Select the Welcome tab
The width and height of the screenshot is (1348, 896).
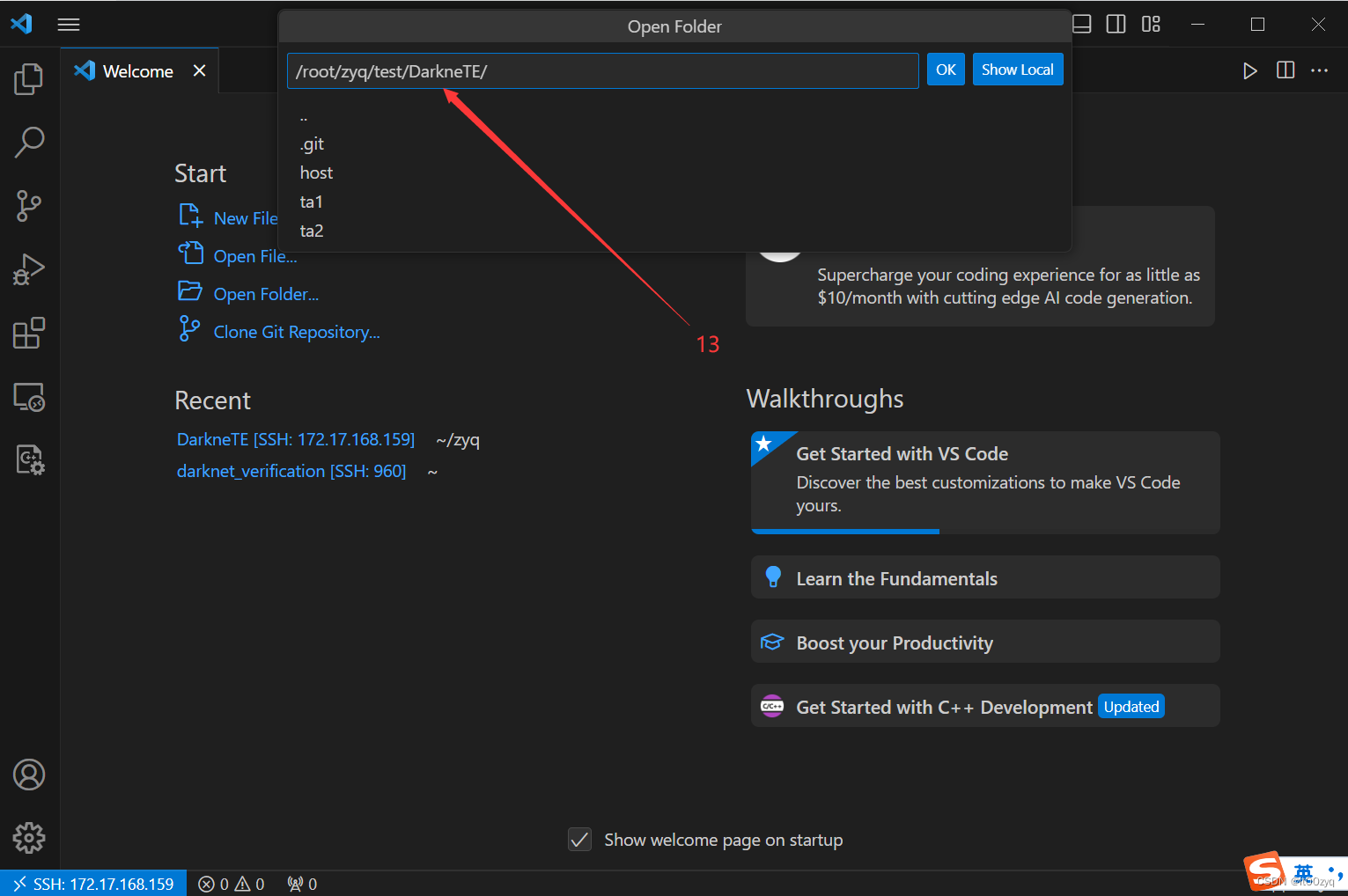(x=140, y=70)
